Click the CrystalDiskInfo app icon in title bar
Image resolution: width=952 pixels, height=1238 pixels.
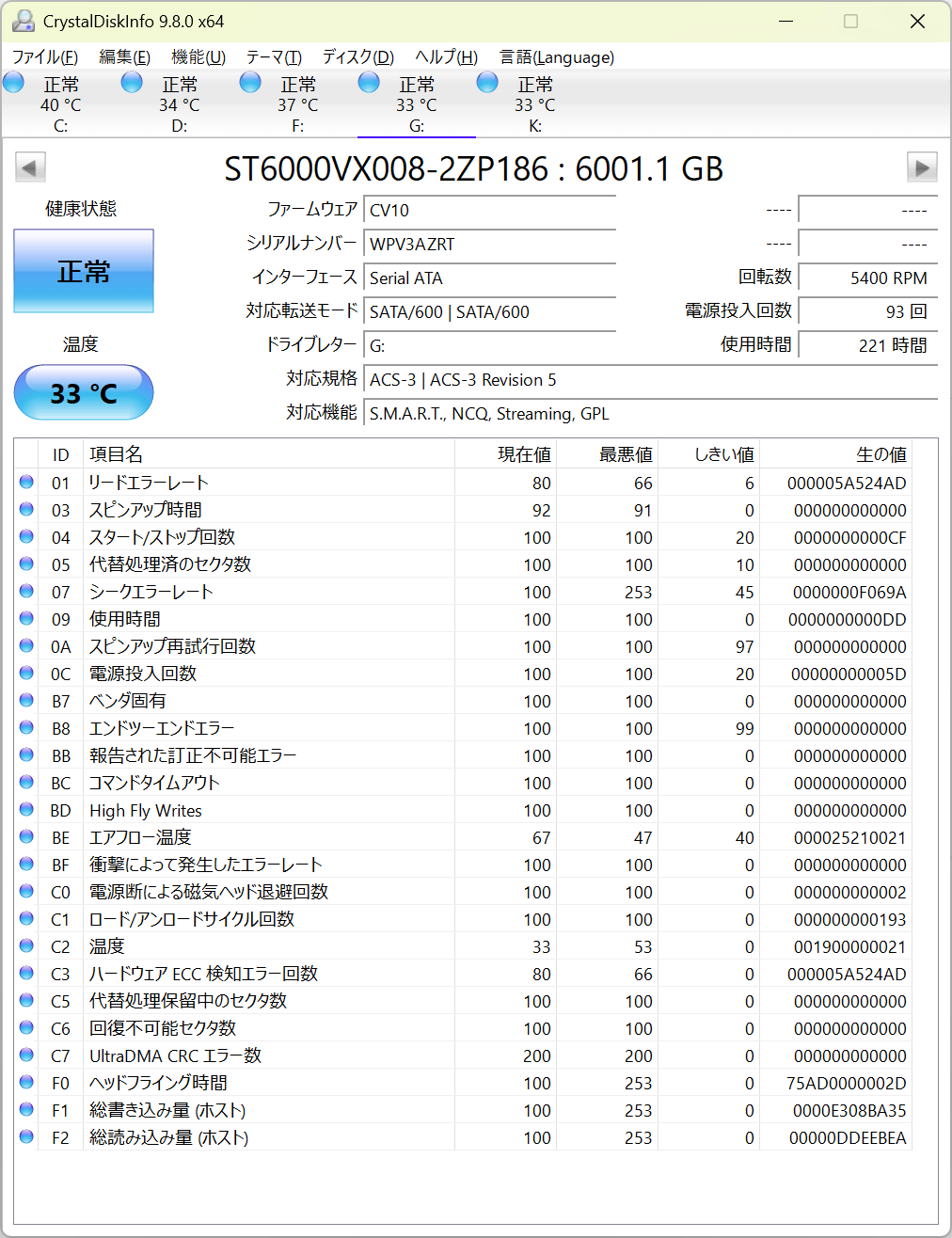click(x=23, y=21)
